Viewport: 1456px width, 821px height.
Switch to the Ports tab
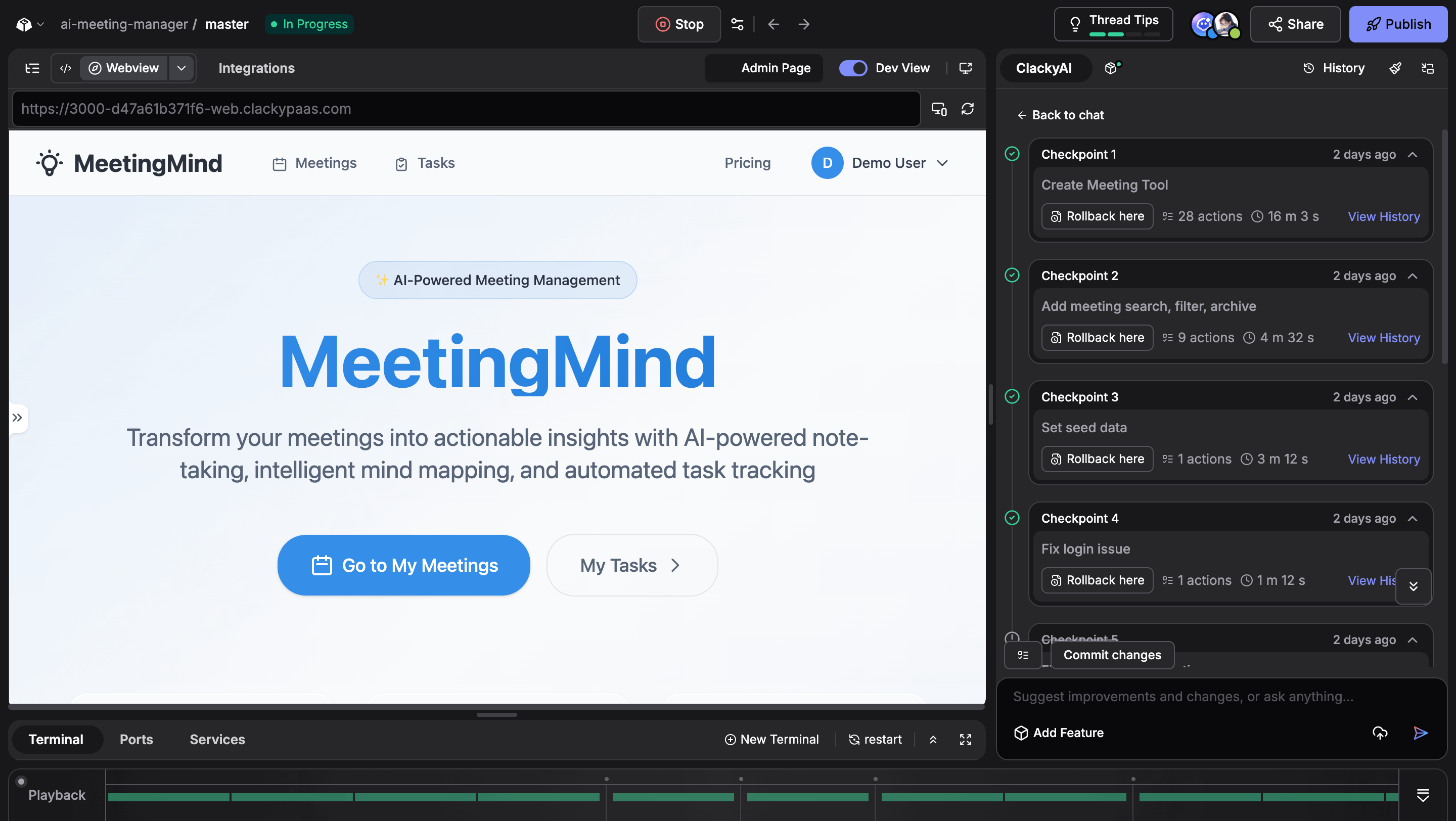[x=136, y=739]
